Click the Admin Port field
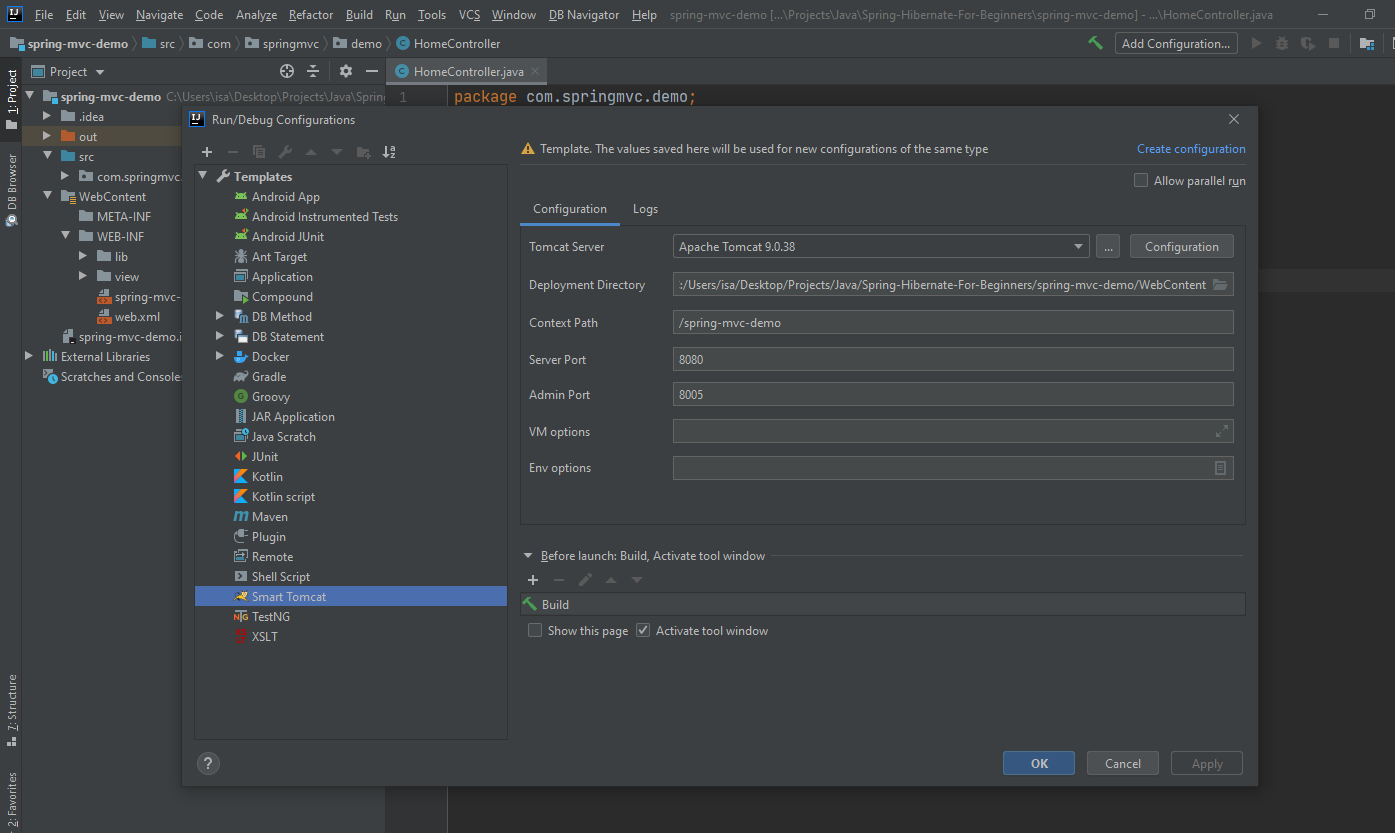 point(953,395)
